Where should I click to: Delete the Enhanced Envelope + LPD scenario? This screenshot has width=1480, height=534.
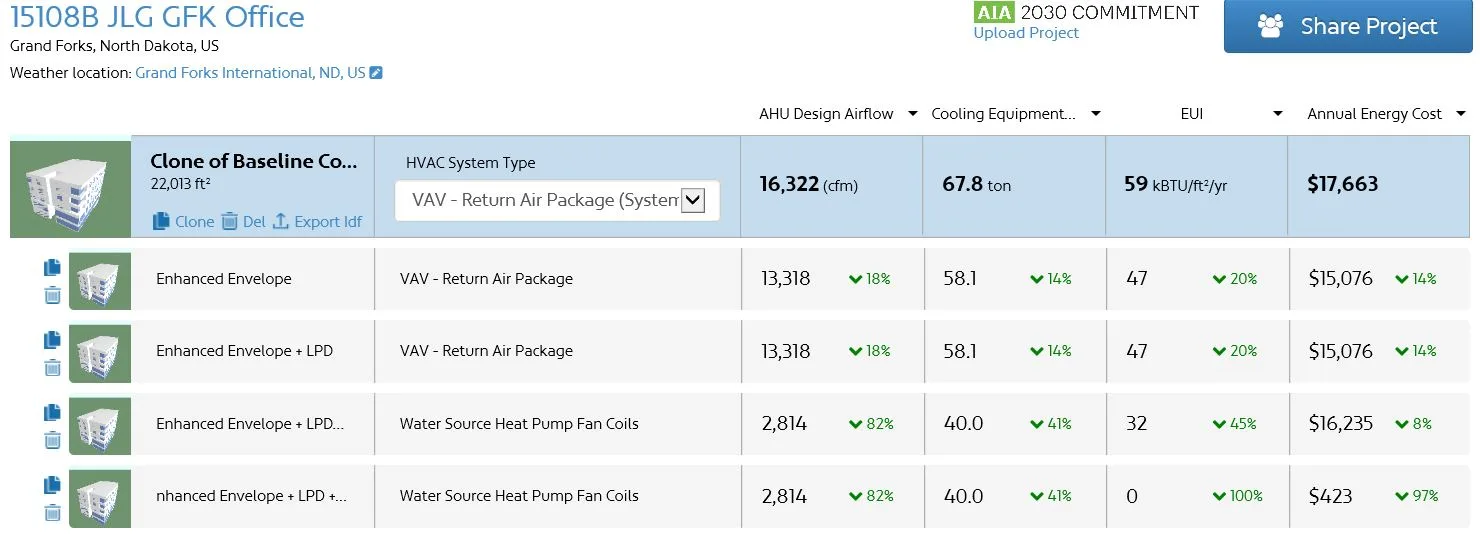pyautogui.click(x=52, y=367)
